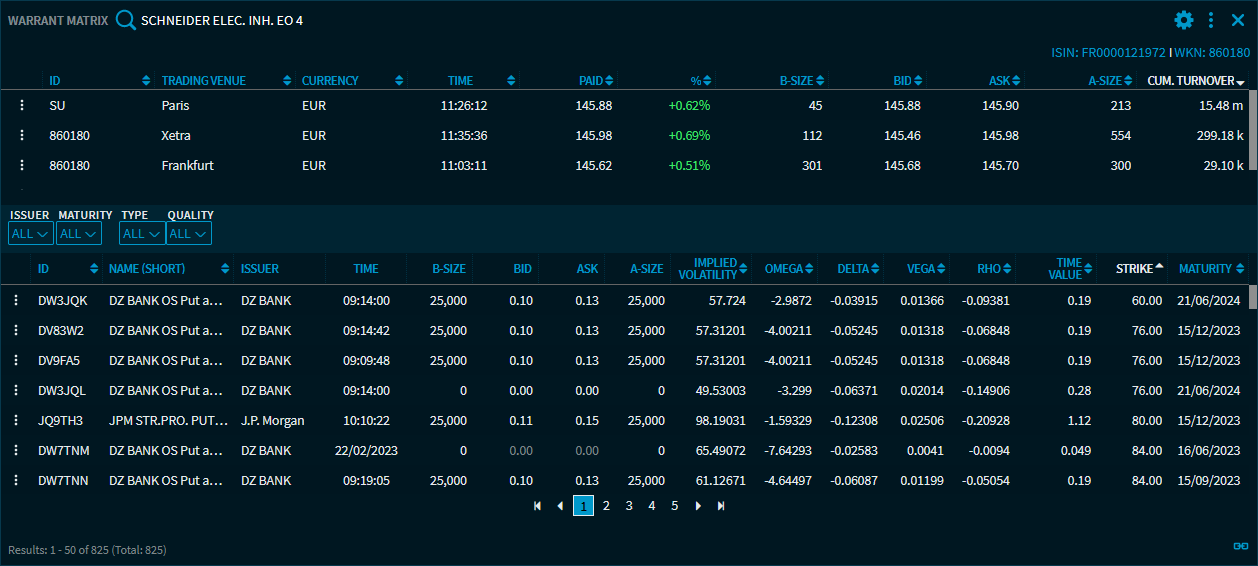This screenshot has height=566, width=1258.
Task: Open the Quality filter dropdown
Action: coord(189,234)
